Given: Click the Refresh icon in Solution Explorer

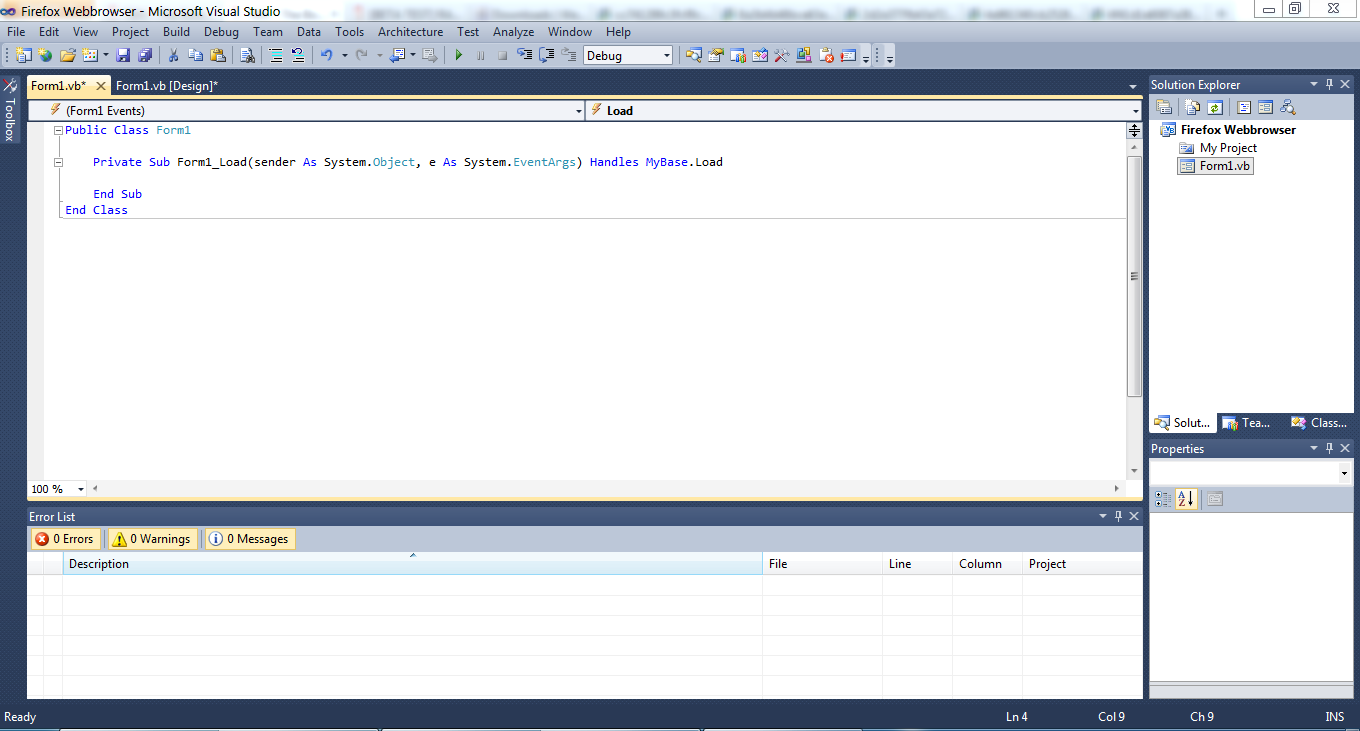Looking at the screenshot, I should (x=1215, y=107).
